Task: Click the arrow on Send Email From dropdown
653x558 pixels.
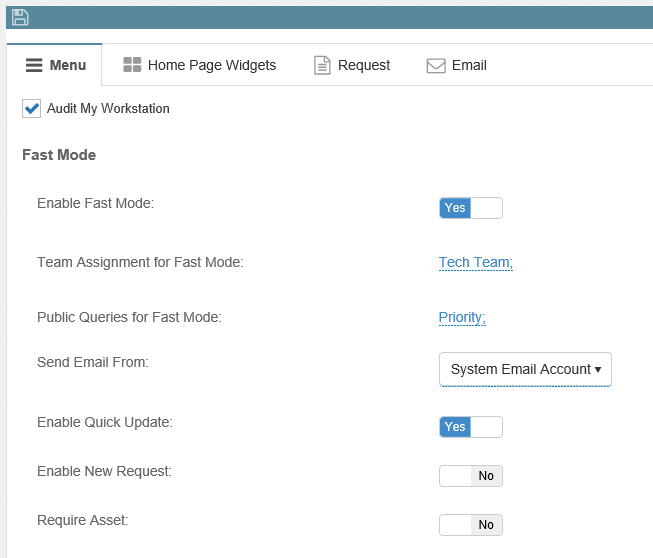Action: coord(598,369)
